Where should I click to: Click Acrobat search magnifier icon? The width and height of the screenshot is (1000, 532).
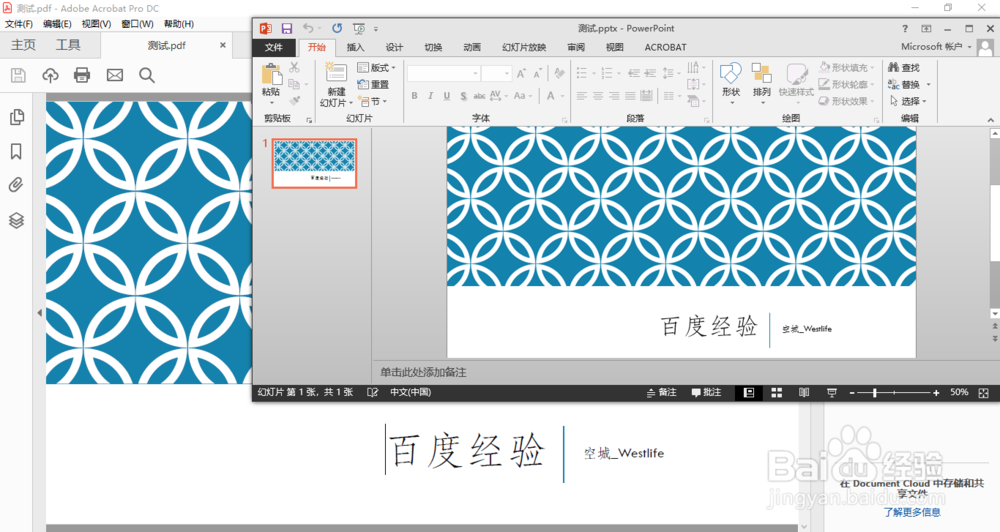[147, 75]
